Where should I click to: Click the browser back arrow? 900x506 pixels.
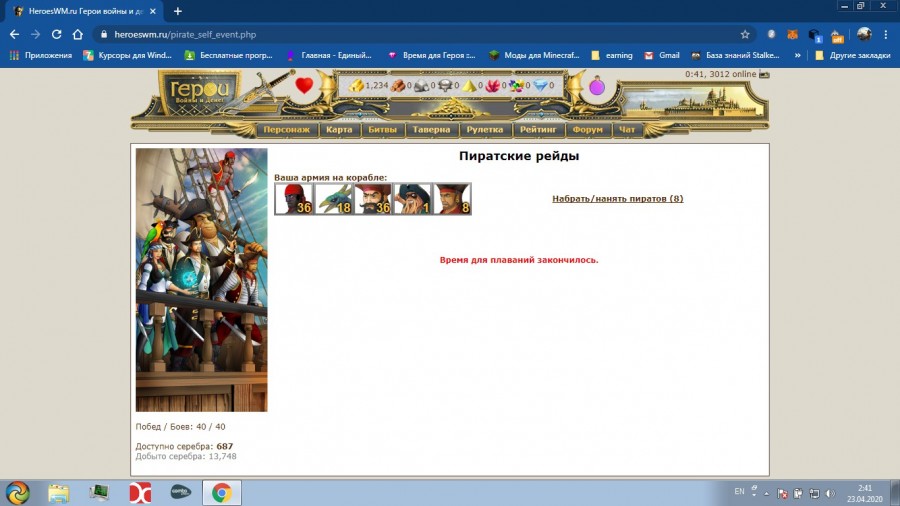click(x=14, y=34)
